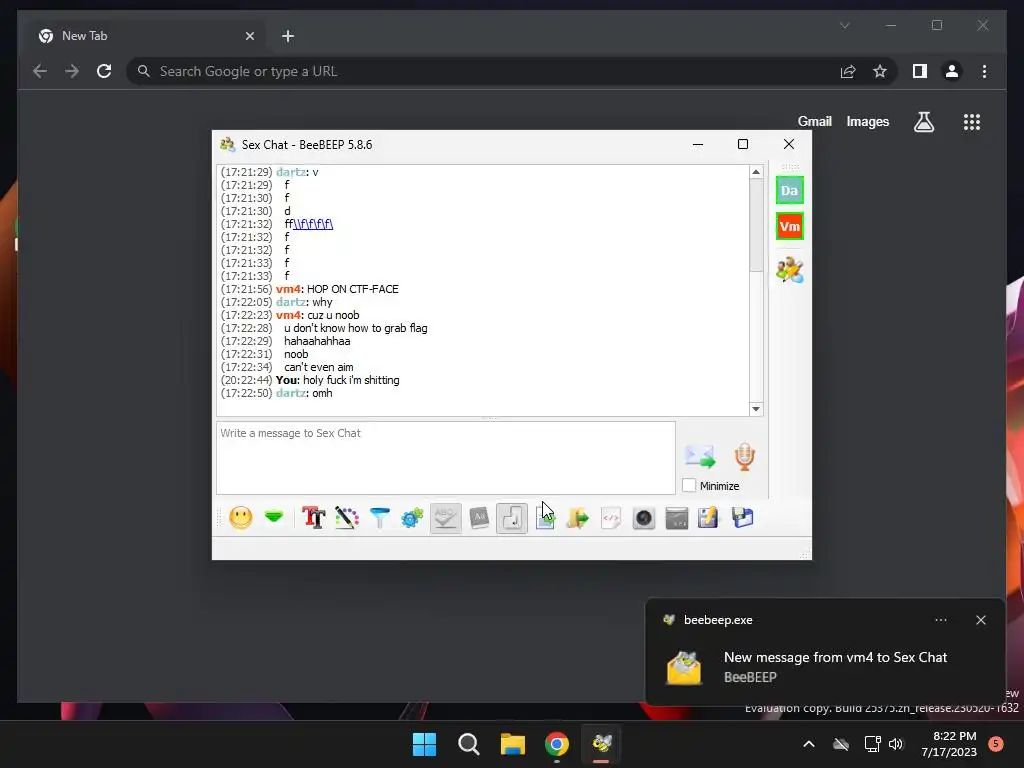The image size is (1024, 768).
Task: Open volume control in system tray
Action: 896,744
